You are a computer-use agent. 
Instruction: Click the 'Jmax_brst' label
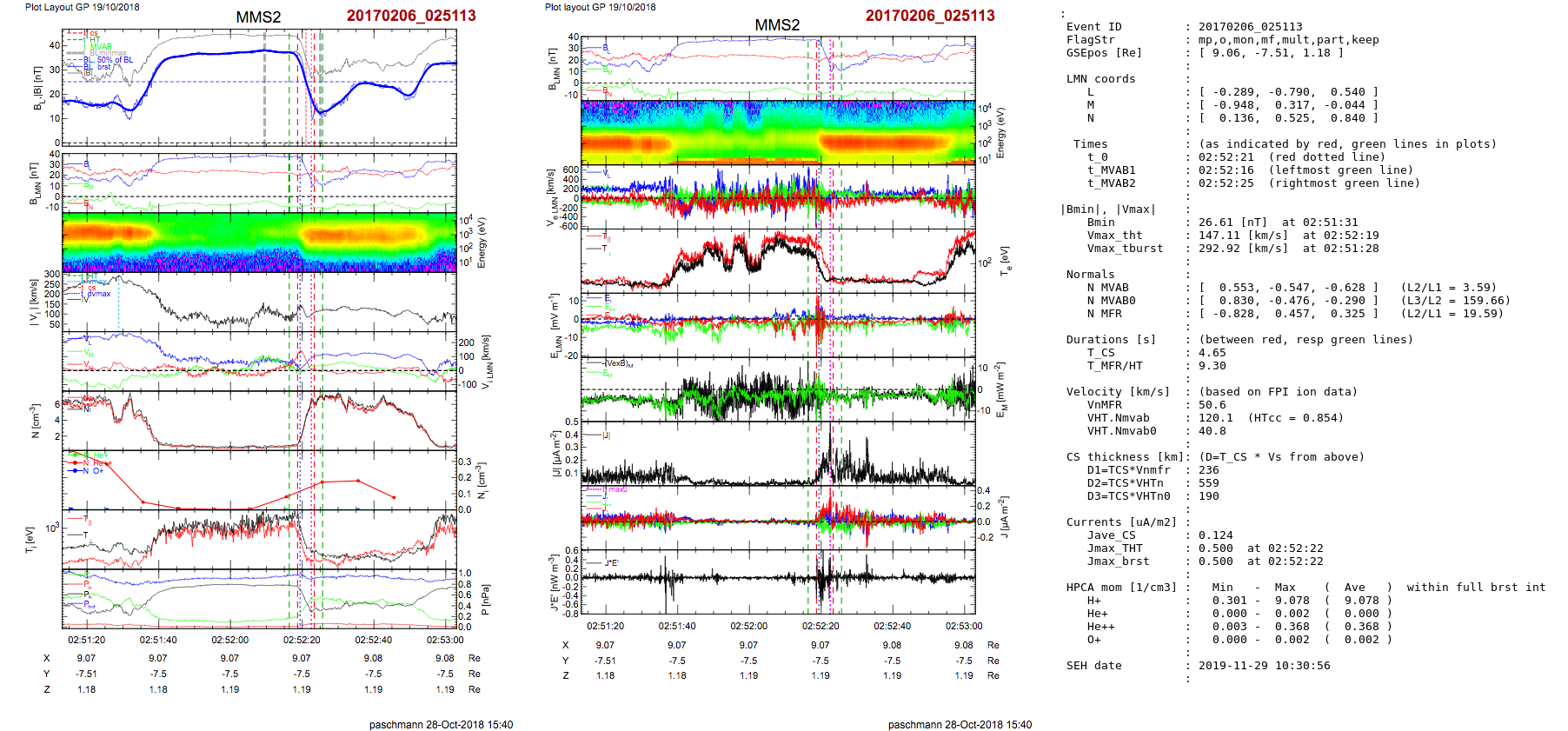coord(1118,562)
